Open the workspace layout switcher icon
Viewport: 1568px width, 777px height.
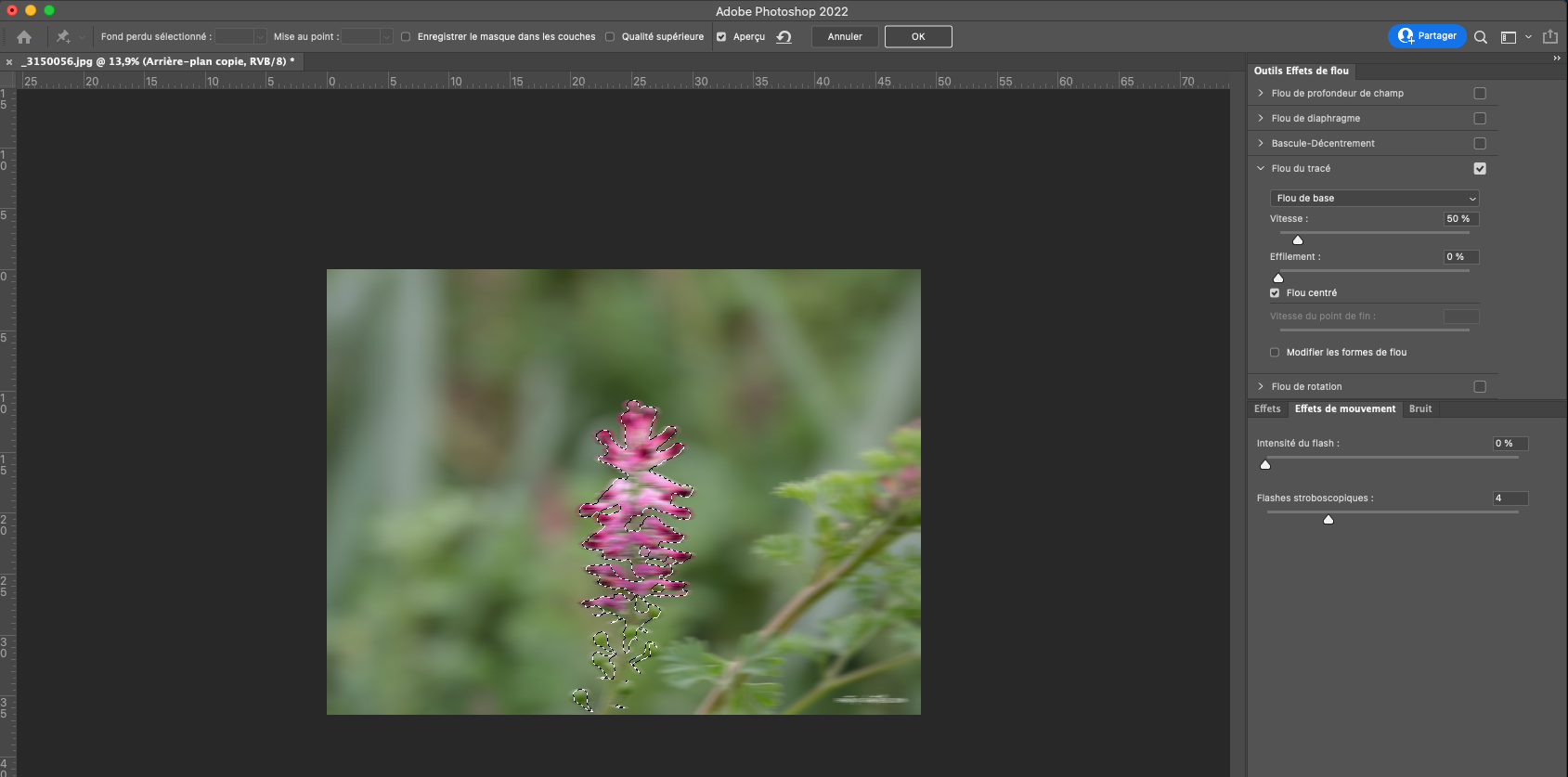click(1509, 37)
